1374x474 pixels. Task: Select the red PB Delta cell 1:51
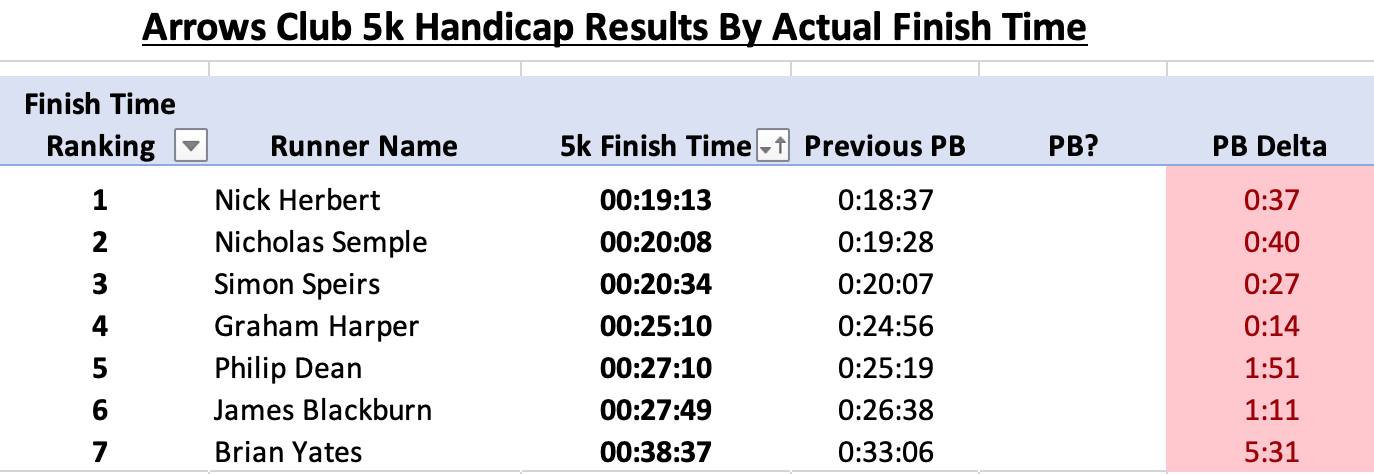point(1270,368)
